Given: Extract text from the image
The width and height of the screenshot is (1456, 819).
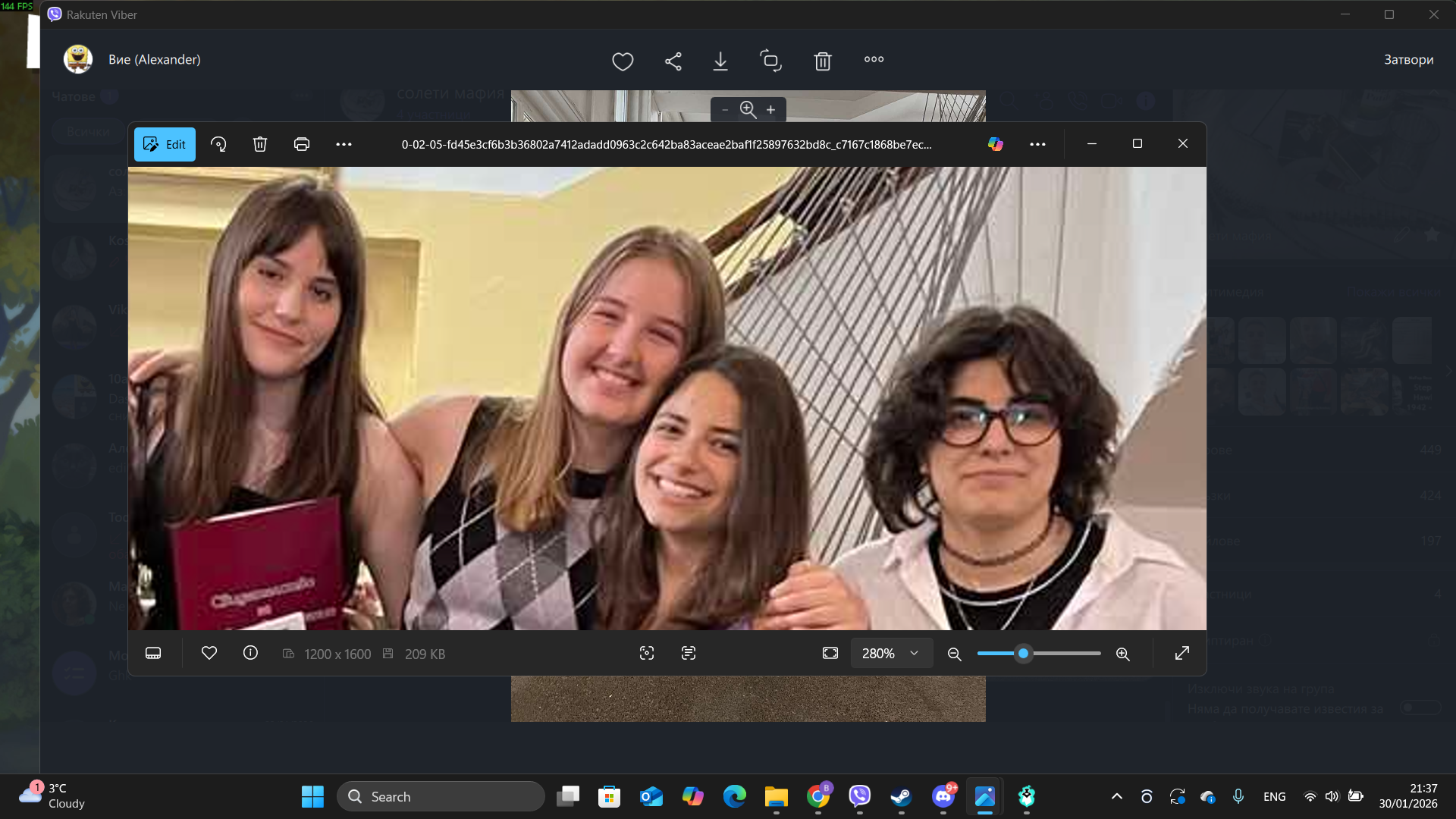Looking at the screenshot, I should pos(689,653).
